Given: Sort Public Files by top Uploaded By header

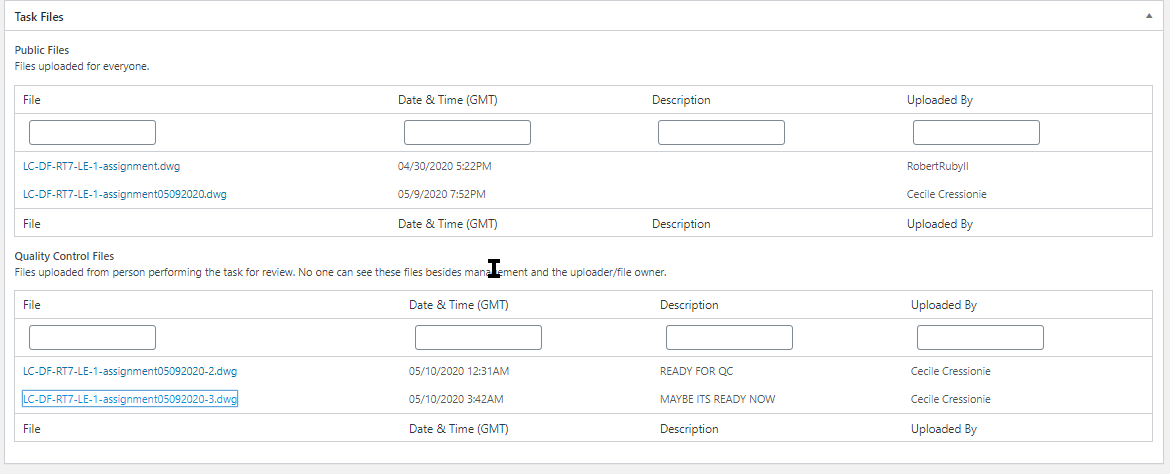Looking at the screenshot, I should pos(939,100).
